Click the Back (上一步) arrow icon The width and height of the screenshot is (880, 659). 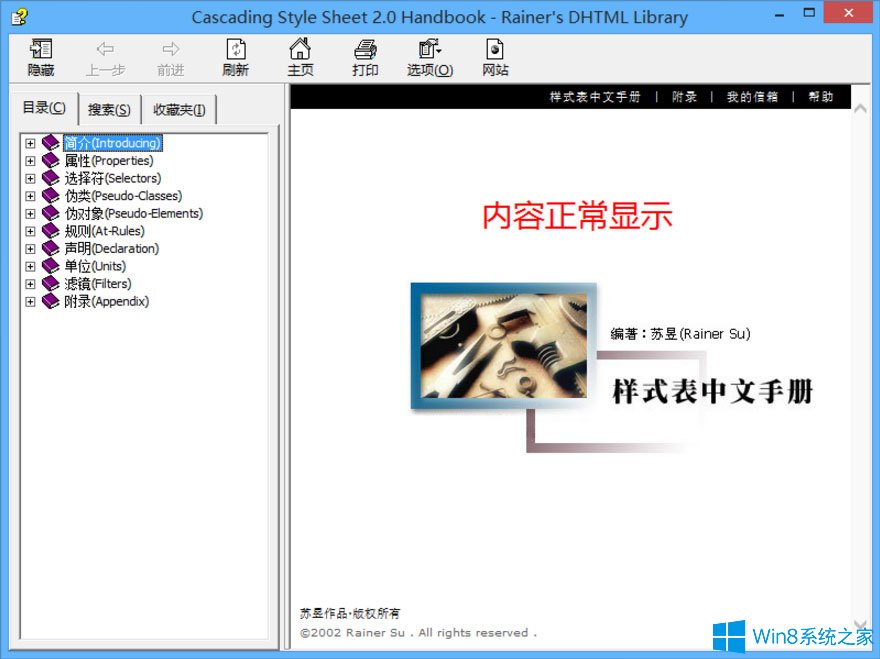[105, 49]
